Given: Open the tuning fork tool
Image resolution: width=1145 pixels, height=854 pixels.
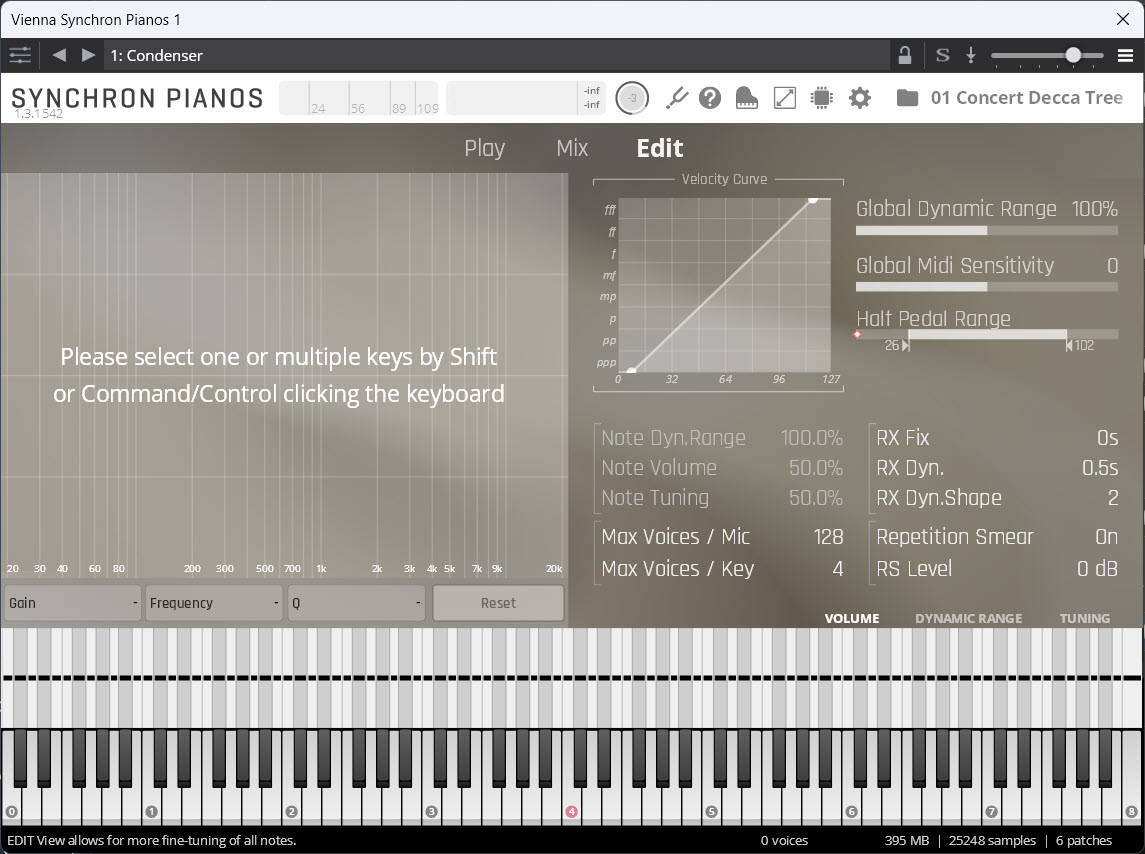Looking at the screenshot, I should (676, 98).
